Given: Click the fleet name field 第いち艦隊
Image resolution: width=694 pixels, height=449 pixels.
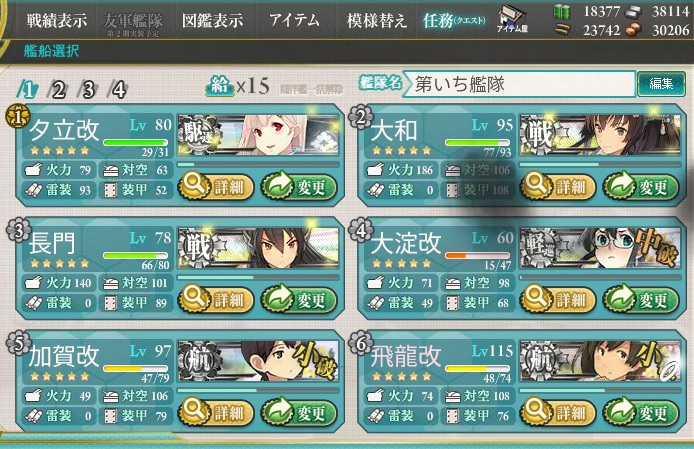Looking at the screenshot, I should pyautogui.click(x=520, y=83).
